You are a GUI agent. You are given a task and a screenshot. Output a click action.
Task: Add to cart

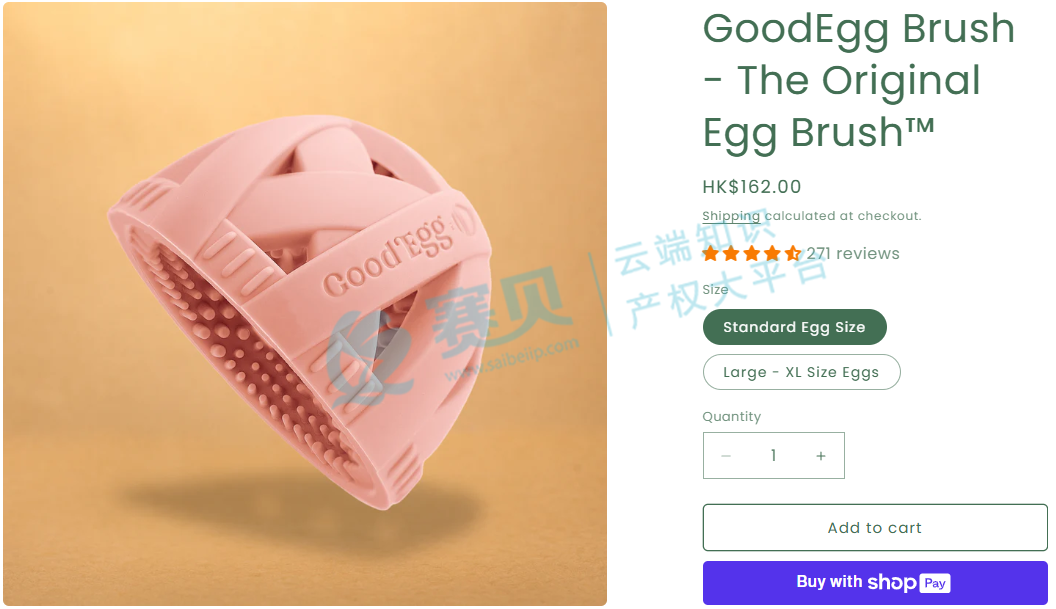point(875,527)
